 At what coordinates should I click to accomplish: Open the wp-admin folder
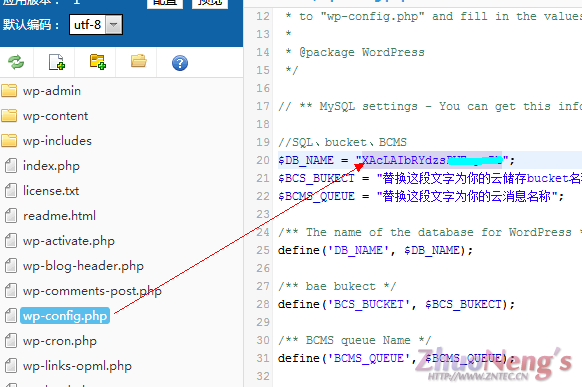coord(52,91)
